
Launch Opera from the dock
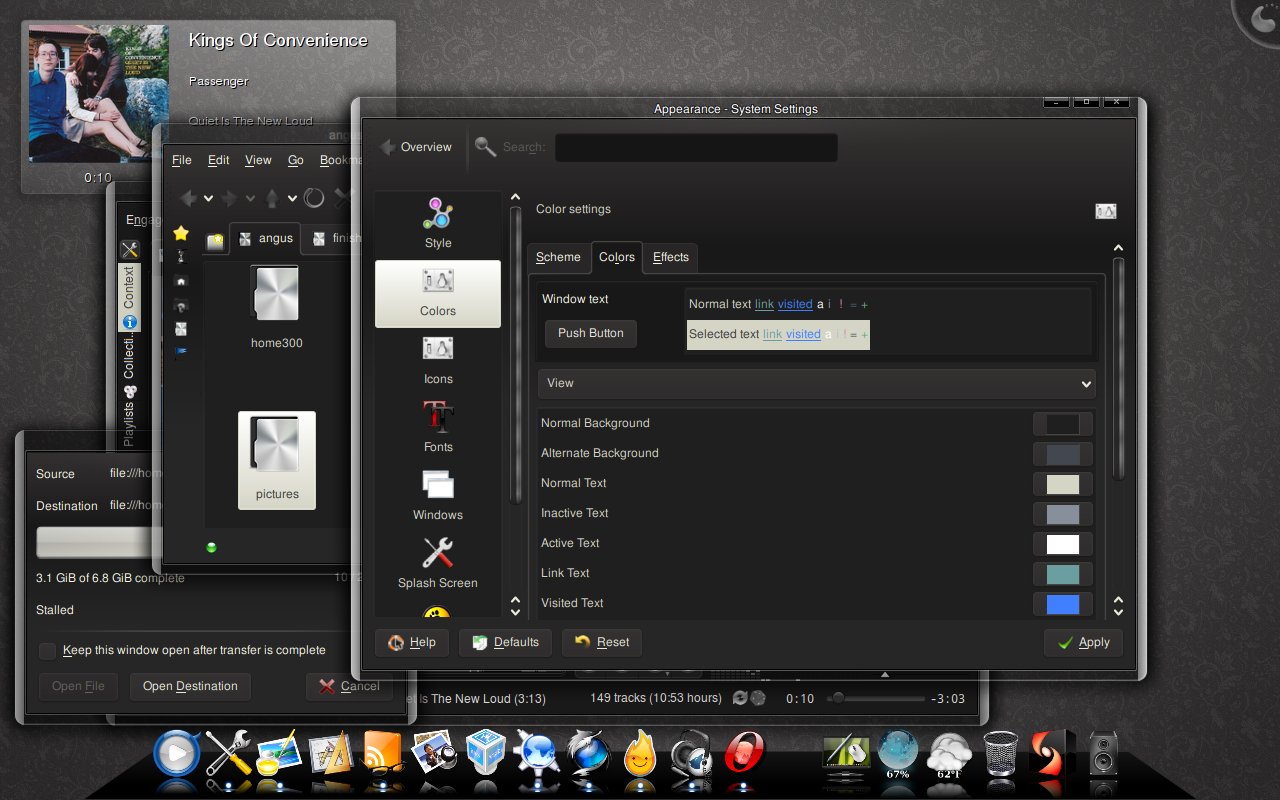pos(743,753)
